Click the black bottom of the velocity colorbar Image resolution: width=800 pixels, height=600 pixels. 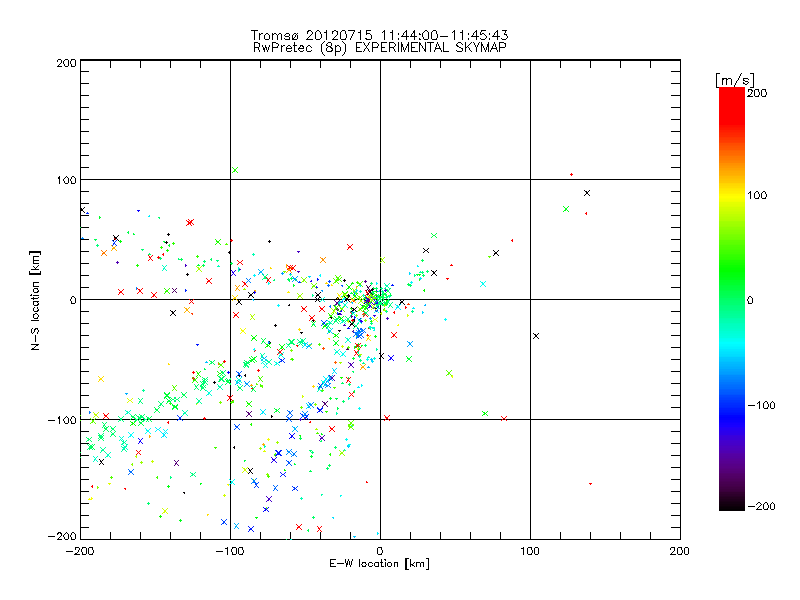[x=732, y=503]
